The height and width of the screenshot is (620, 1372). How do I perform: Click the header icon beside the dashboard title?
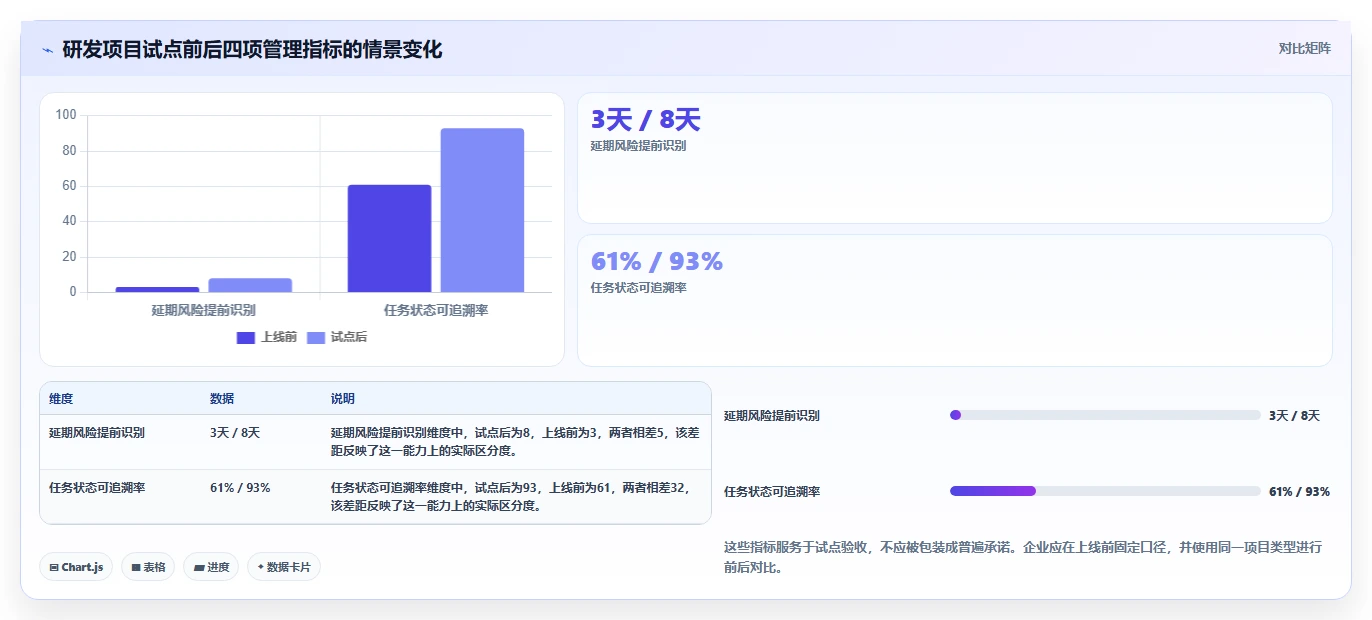[x=47, y=50]
